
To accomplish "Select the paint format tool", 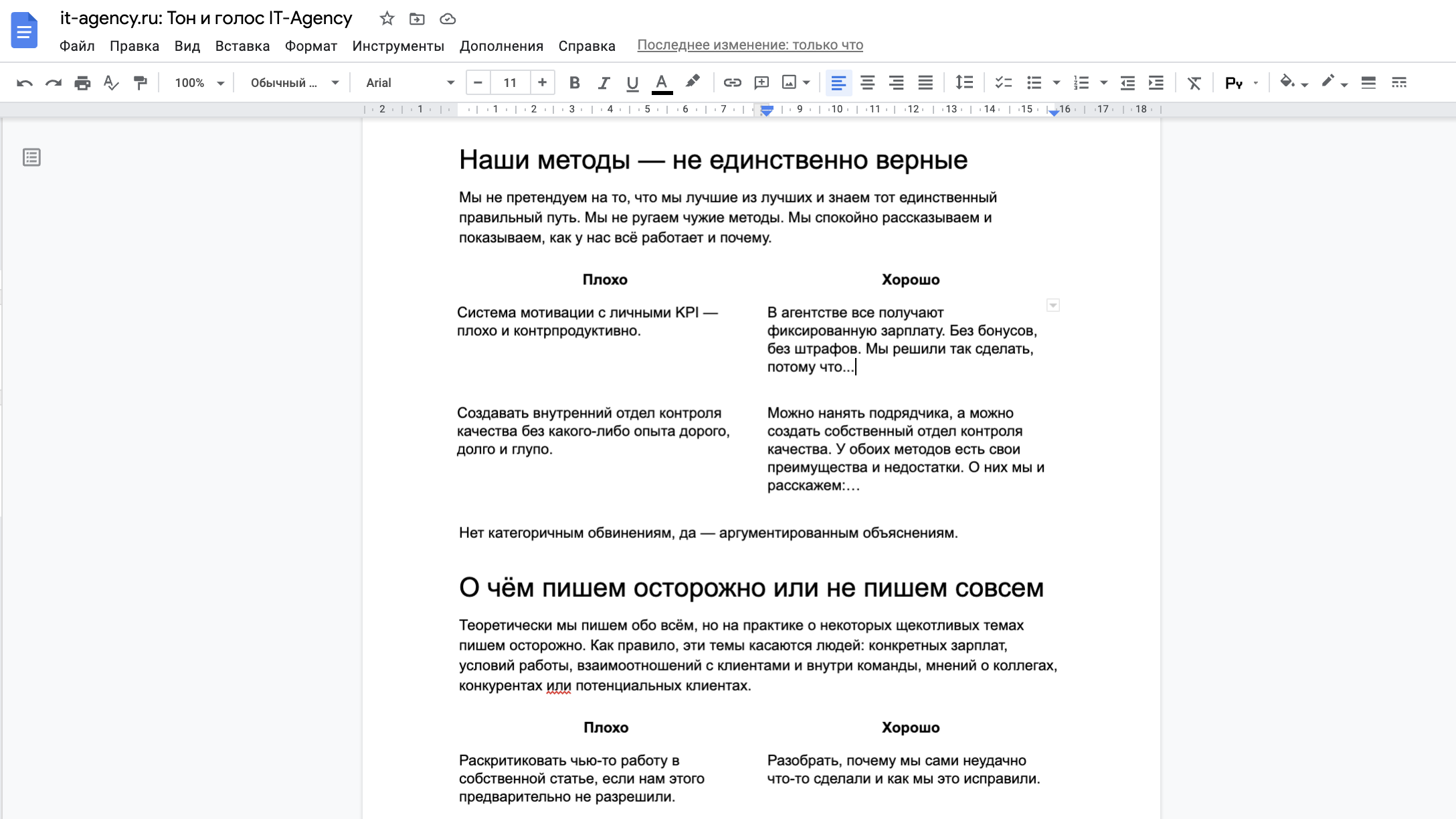I will tap(140, 83).
